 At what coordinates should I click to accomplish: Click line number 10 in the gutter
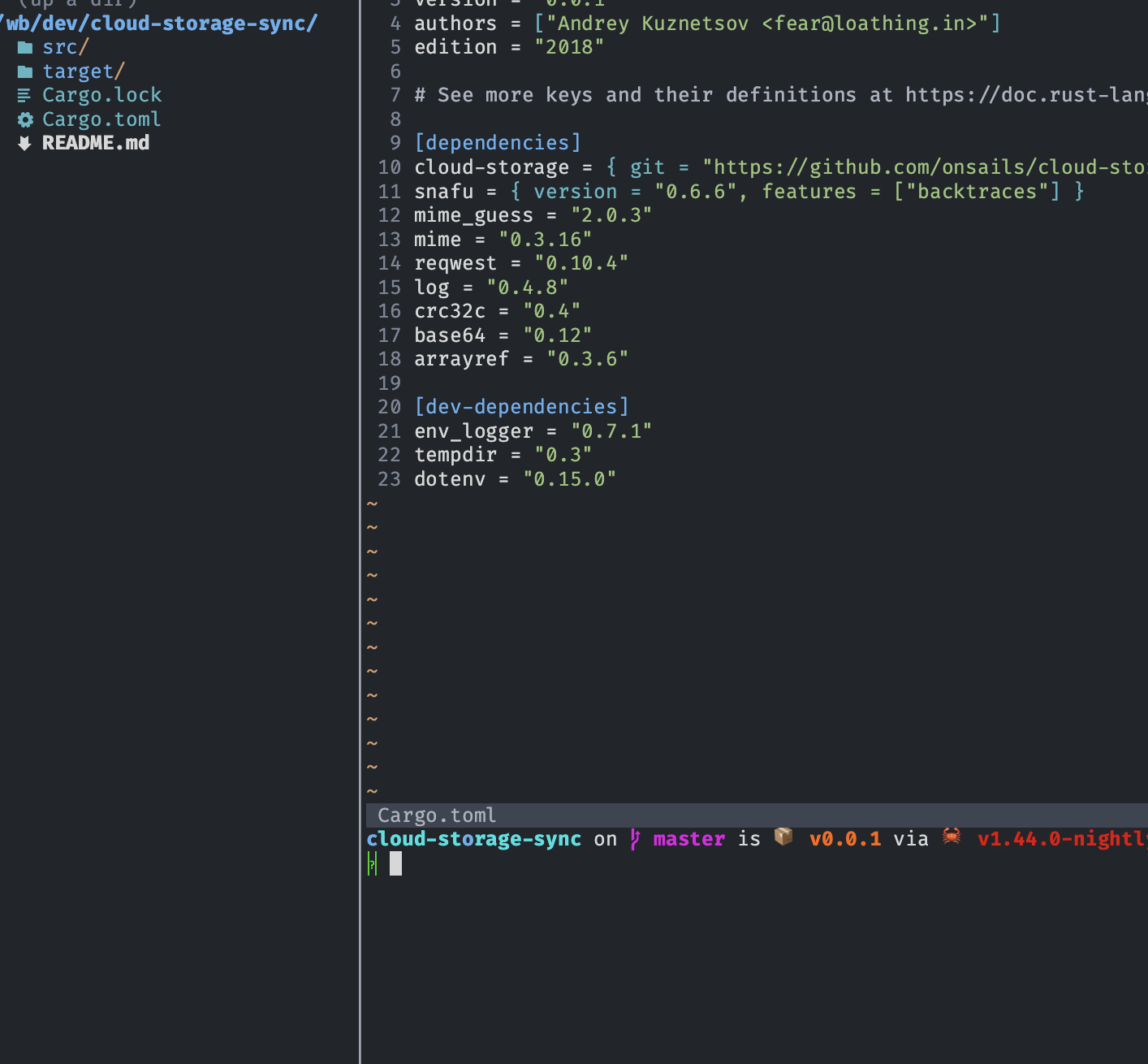(389, 167)
